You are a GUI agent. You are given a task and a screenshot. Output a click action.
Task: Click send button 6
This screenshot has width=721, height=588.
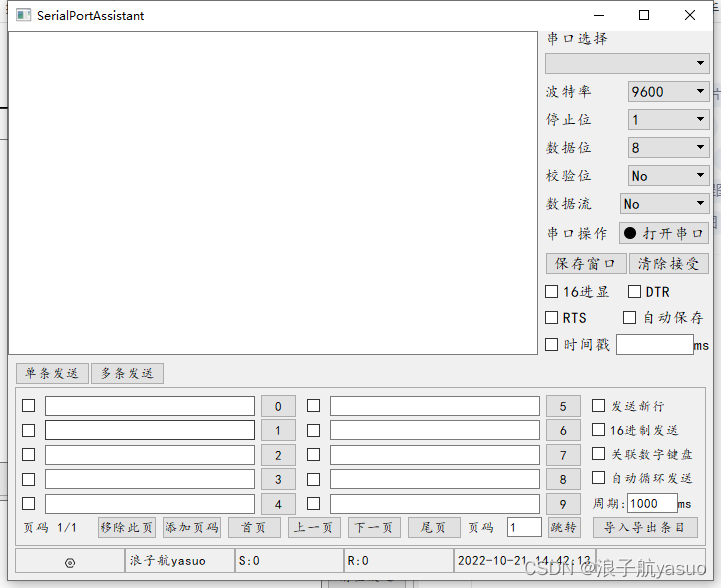click(x=563, y=430)
